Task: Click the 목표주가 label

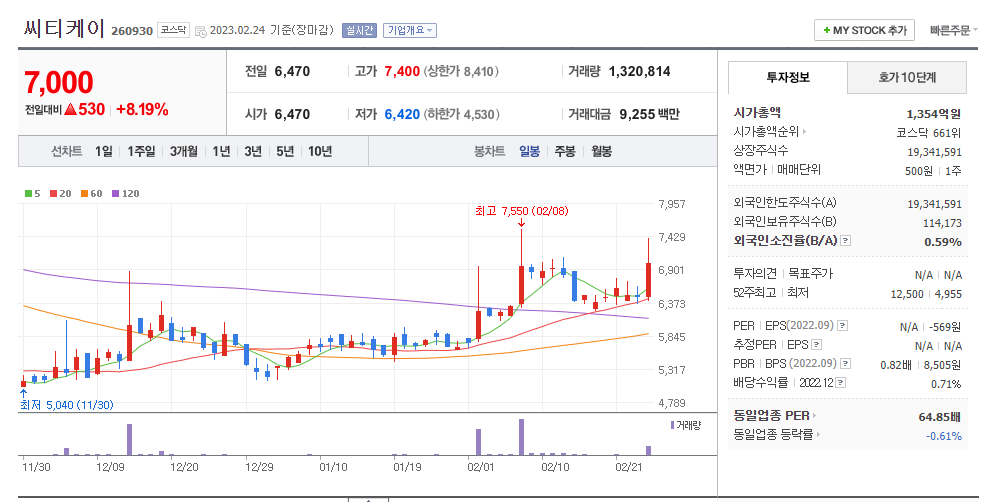Action: point(810,274)
